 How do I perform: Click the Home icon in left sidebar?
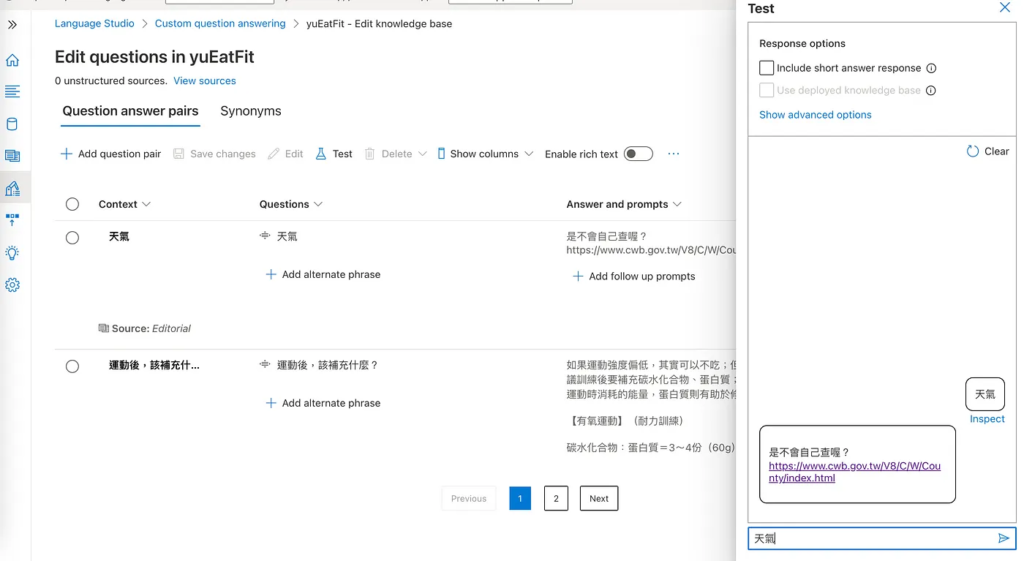(x=12, y=60)
